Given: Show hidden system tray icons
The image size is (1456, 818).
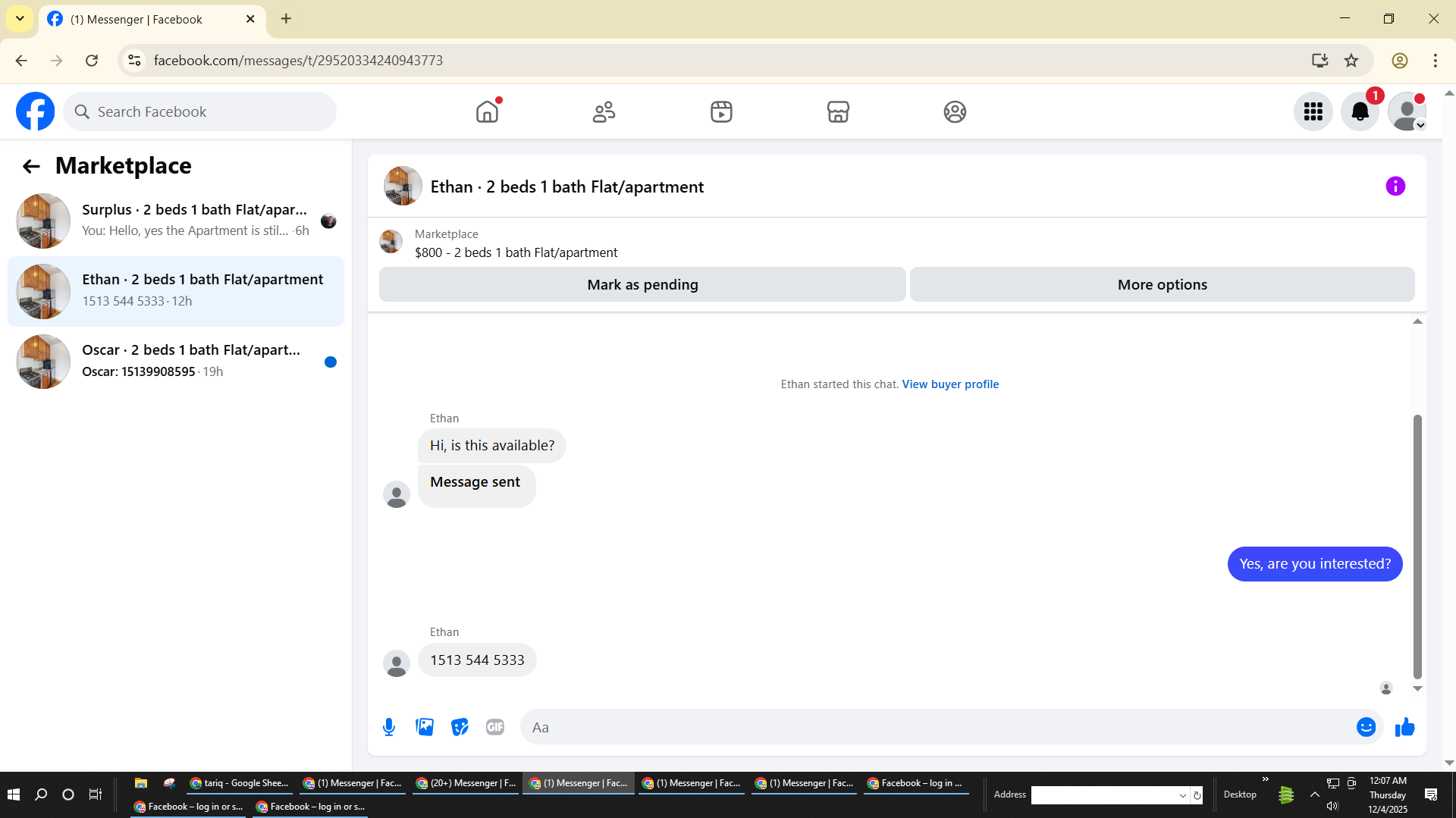Looking at the screenshot, I should coord(1314,794).
